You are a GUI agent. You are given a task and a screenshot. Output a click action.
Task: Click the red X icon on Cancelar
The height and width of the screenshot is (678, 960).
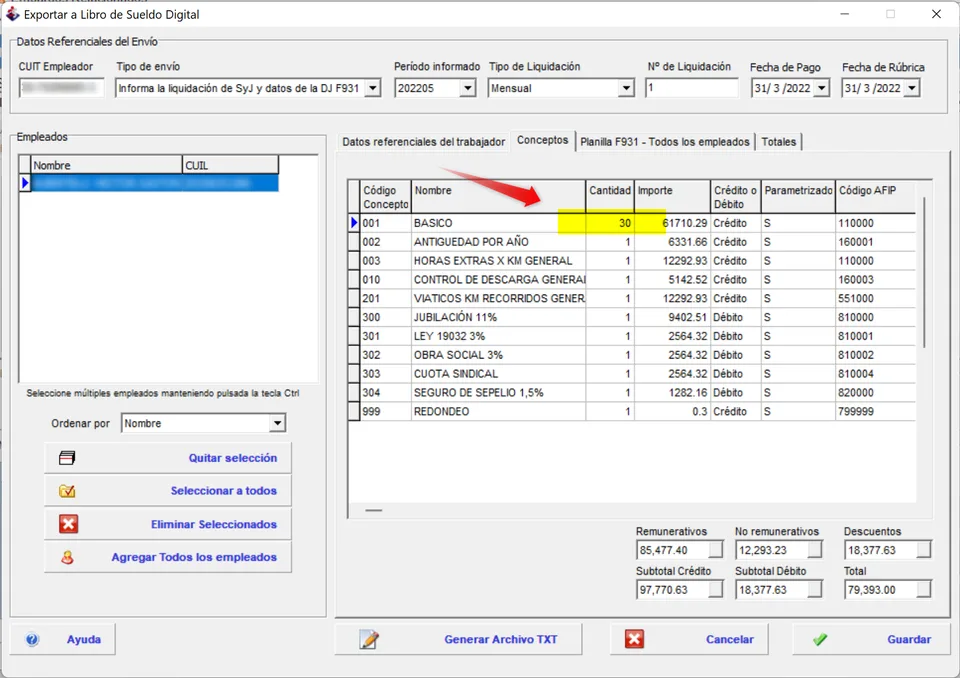(634, 639)
